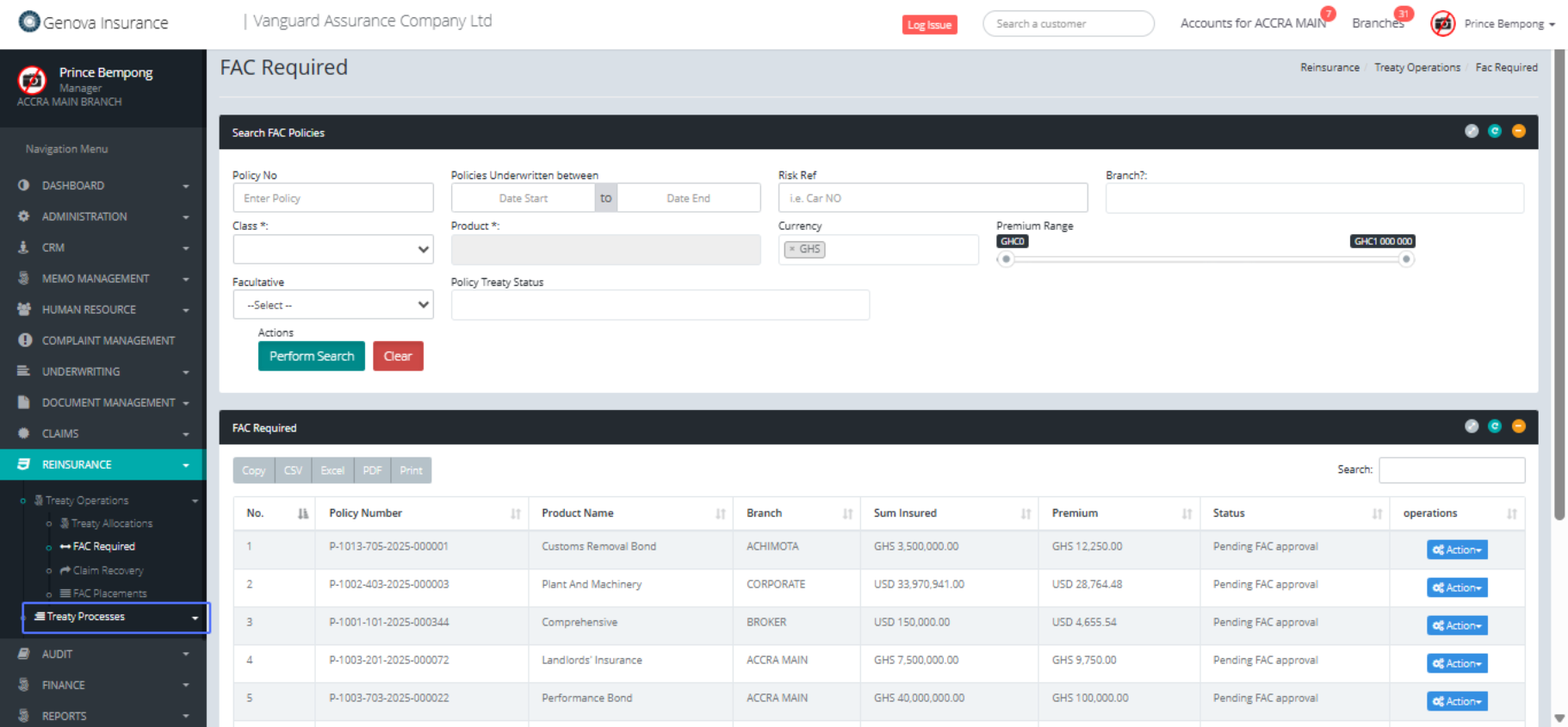Go to FAC Placements in sidebar
Image resolution: width=1568 pixels, height=727 pixels.
pyautogui.click(x=109, y=593)
